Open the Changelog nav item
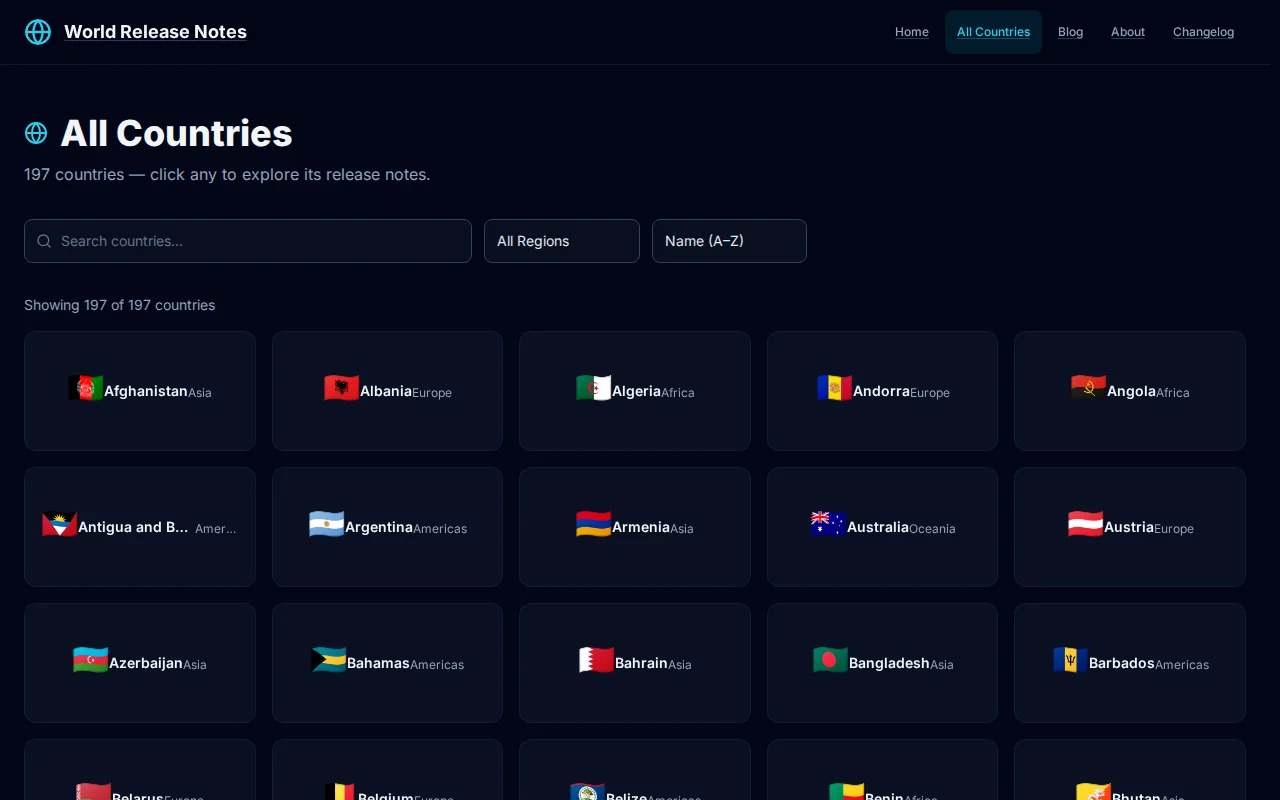1280x800 pixels. (x=1204, y=32)
